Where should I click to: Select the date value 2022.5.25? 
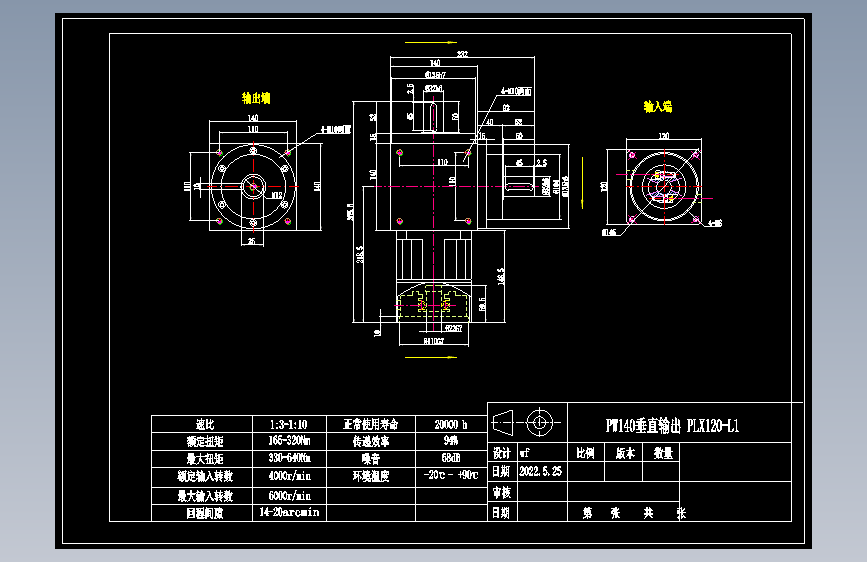(x=540, y=471)
